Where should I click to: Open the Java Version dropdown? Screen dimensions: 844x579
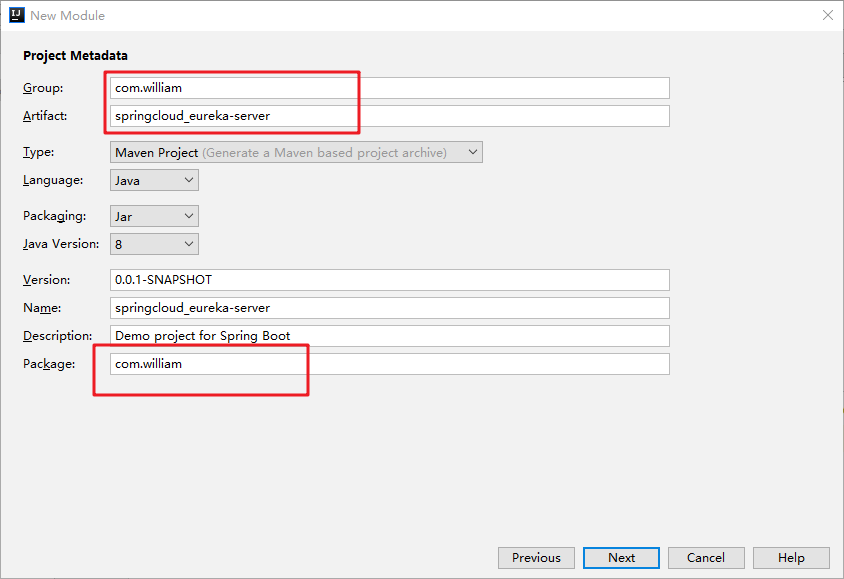point(154,244)
